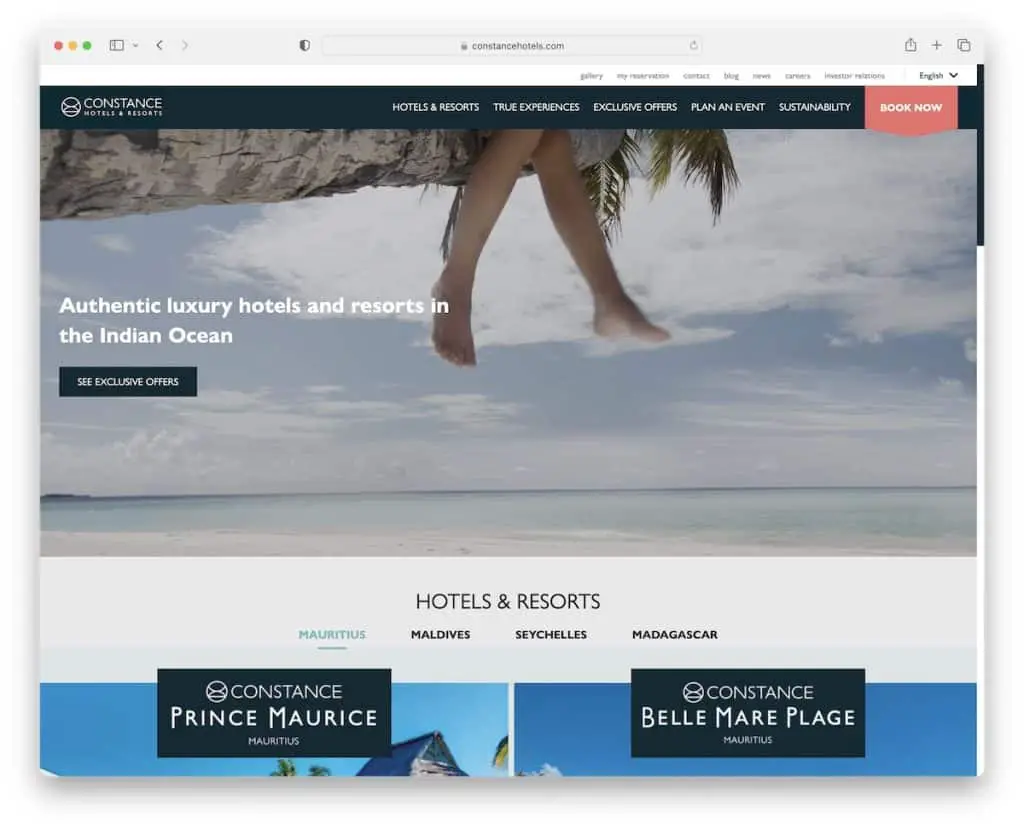This screenshot has width=1024, height=829.
Task: Open the contact link
Action: [696, 76]
